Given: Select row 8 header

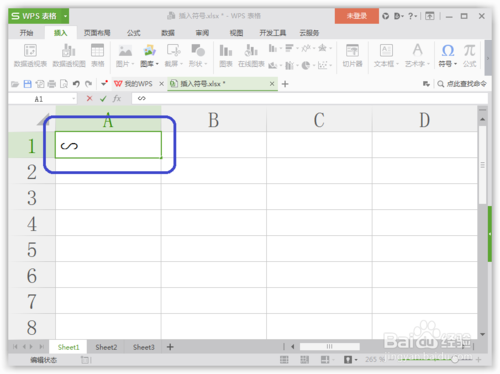Looking at the screenshot, I should pos(32,327).
